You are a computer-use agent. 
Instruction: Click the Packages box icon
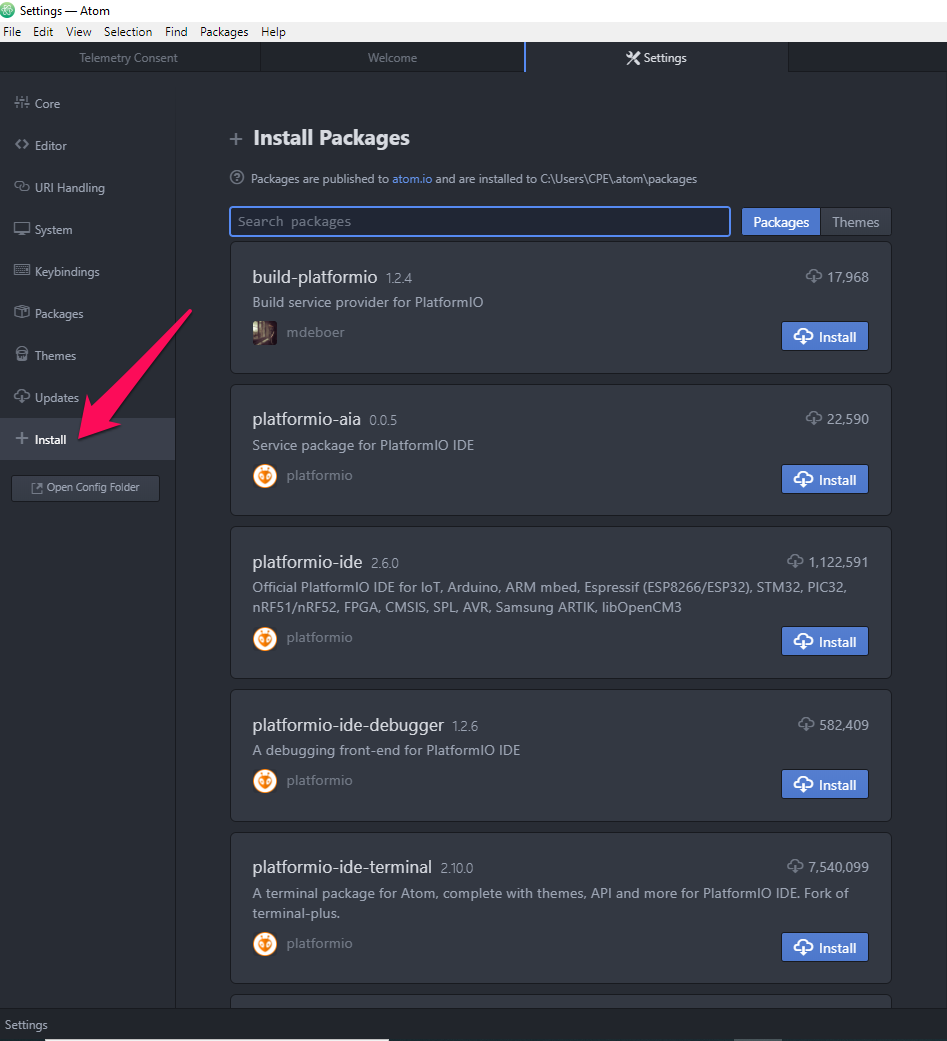click(22, 312)
